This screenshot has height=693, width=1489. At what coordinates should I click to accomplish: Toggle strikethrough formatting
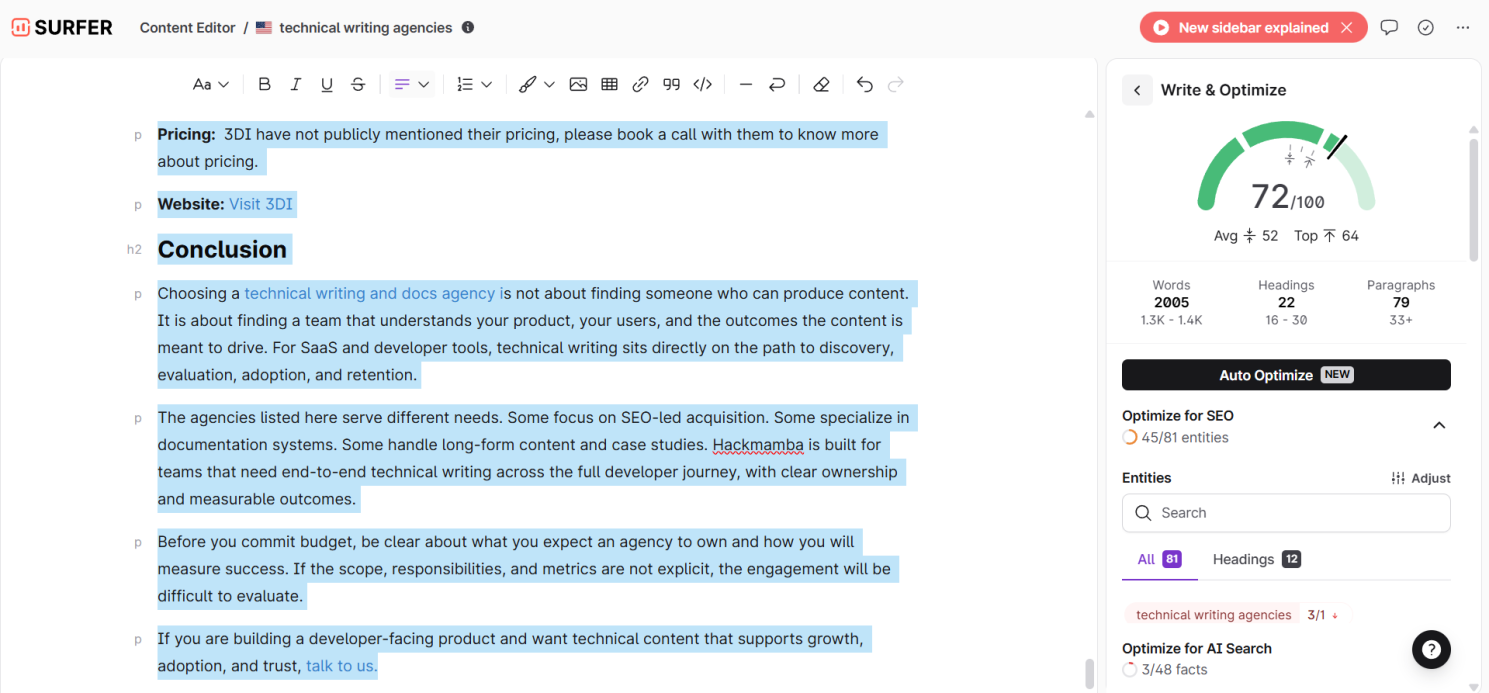point(358,85)
